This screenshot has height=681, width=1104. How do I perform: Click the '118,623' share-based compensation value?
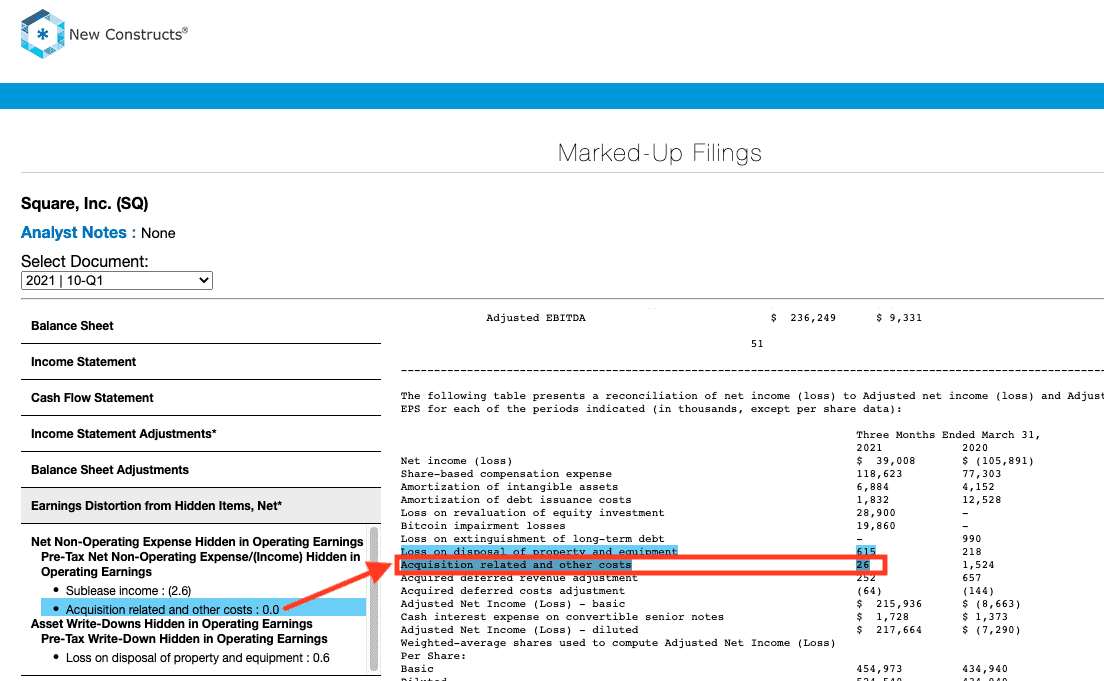click(879, 474)
